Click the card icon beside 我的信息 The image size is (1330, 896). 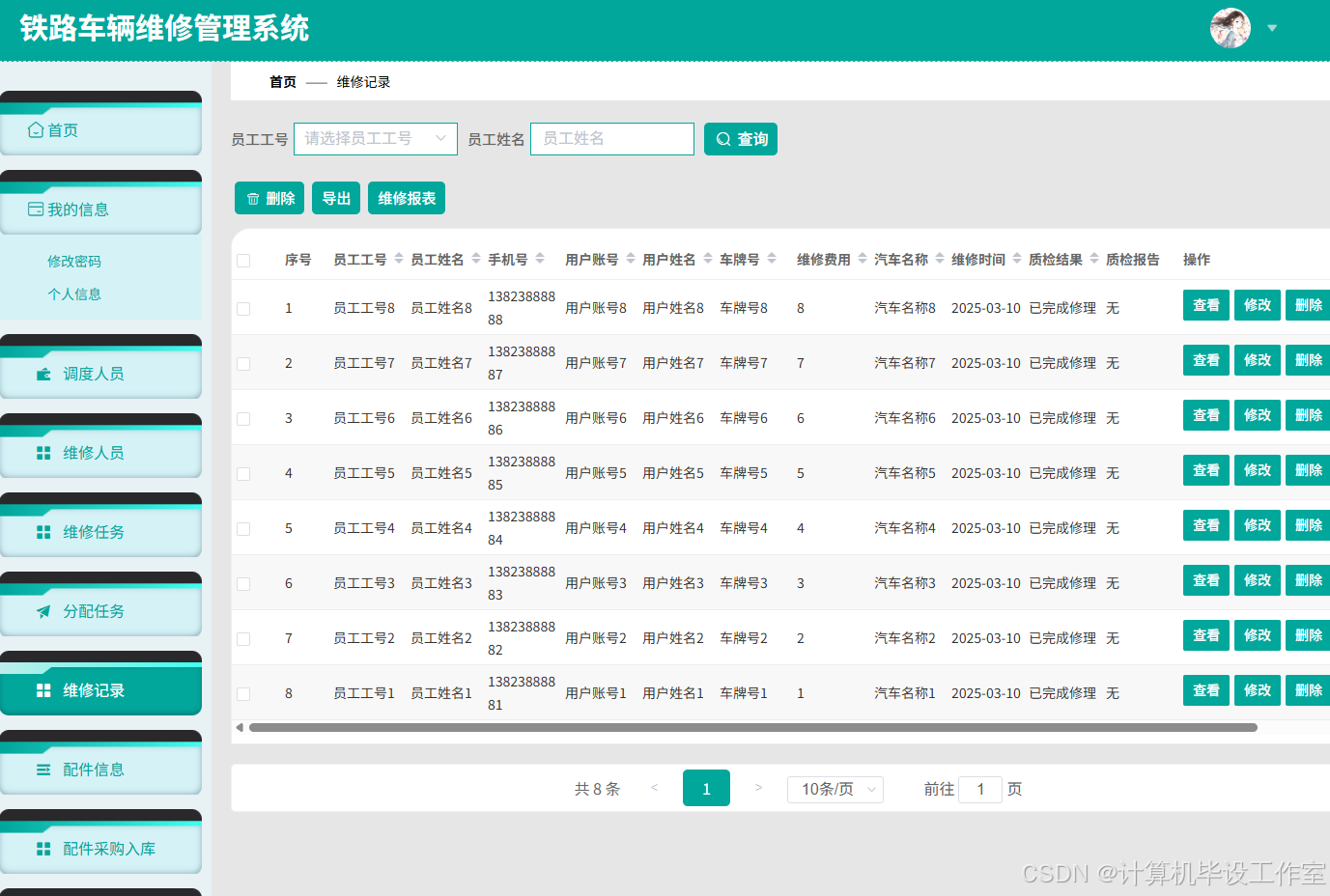coord(36,210)
